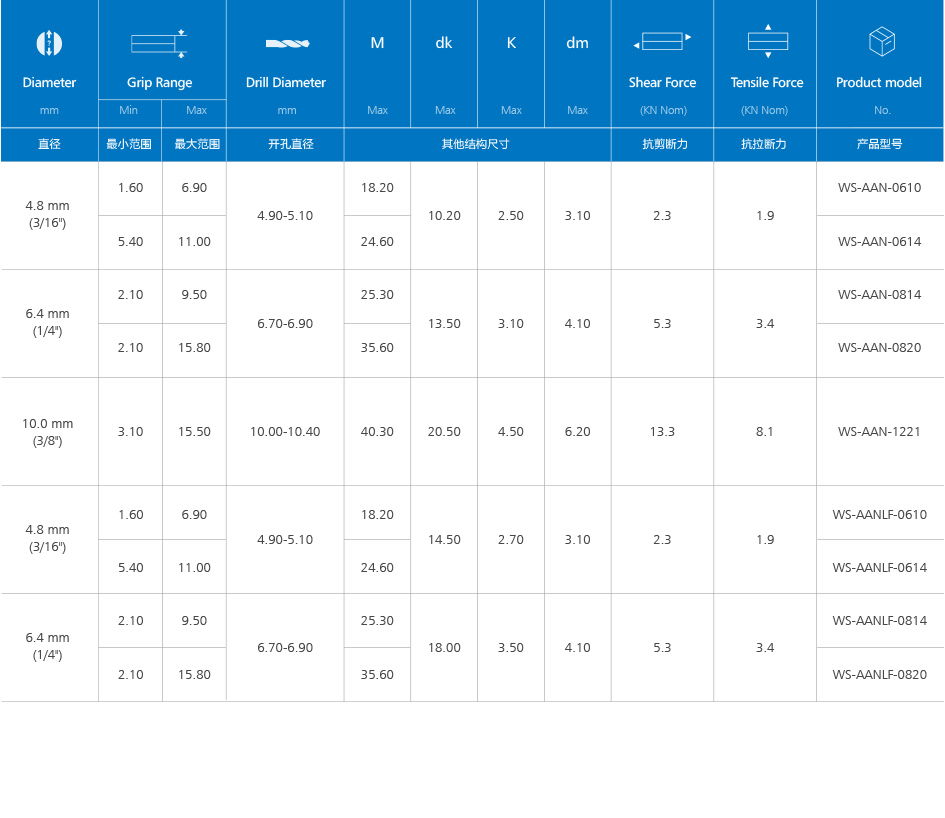Screen dimensions: 945x818
Task: Click the Shear Force arrows icon
Action: [x=662, y=42]
